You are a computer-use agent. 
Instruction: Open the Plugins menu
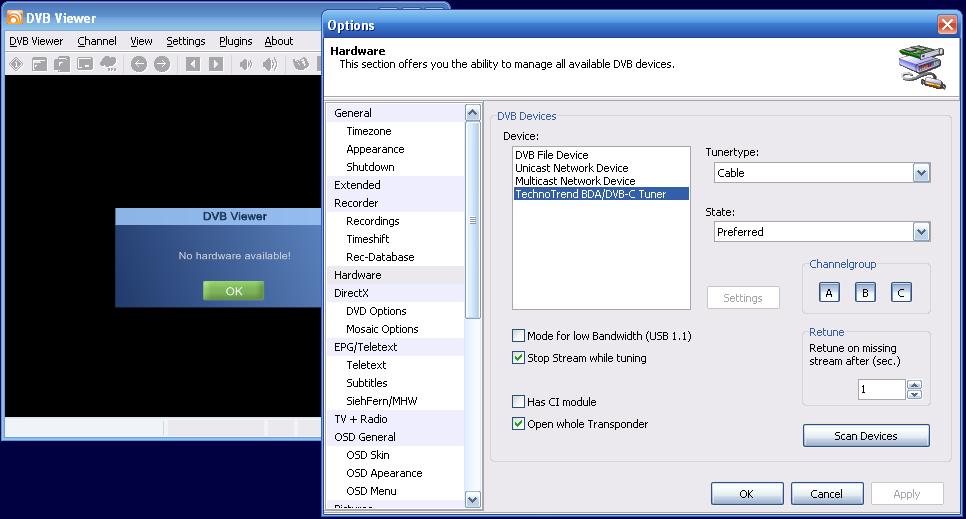pyautogui.click(x=236, y=41)
